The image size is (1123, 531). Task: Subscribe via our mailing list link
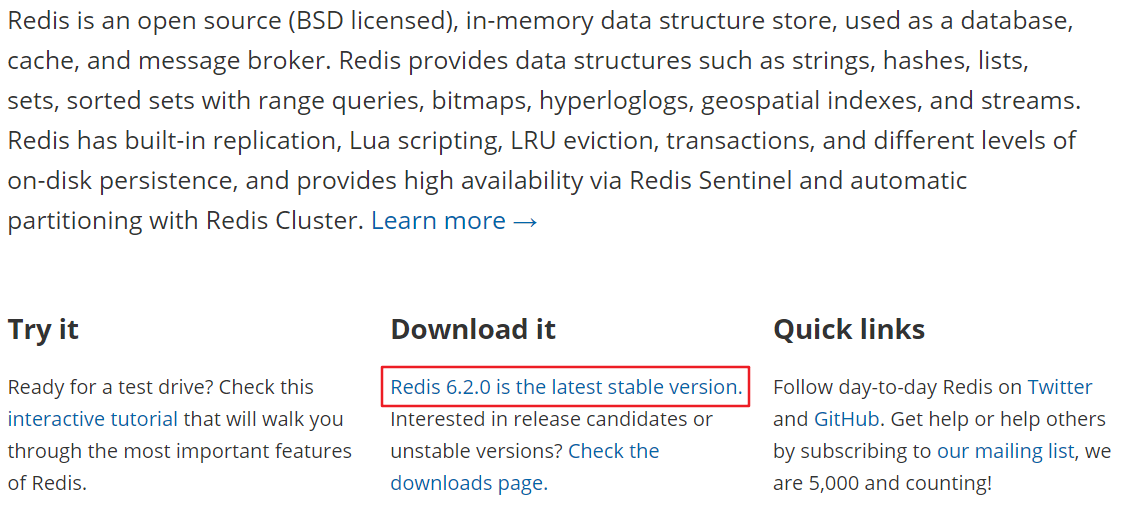[x=1006, y=451]
